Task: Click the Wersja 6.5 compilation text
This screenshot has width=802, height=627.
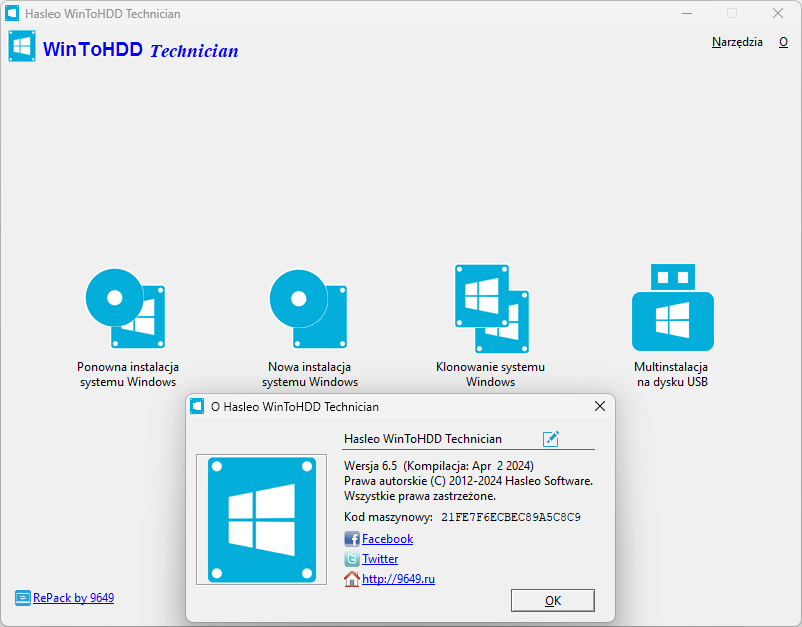Action: 439,466
